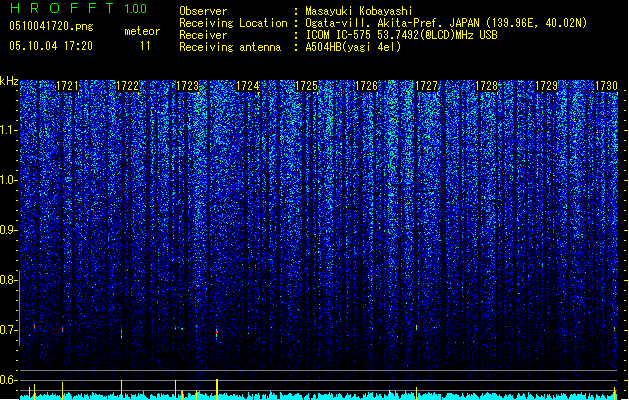Click the 0.7 kHz axis label
This screenshot has width=629, height=400.
click(x=9, y=330)
